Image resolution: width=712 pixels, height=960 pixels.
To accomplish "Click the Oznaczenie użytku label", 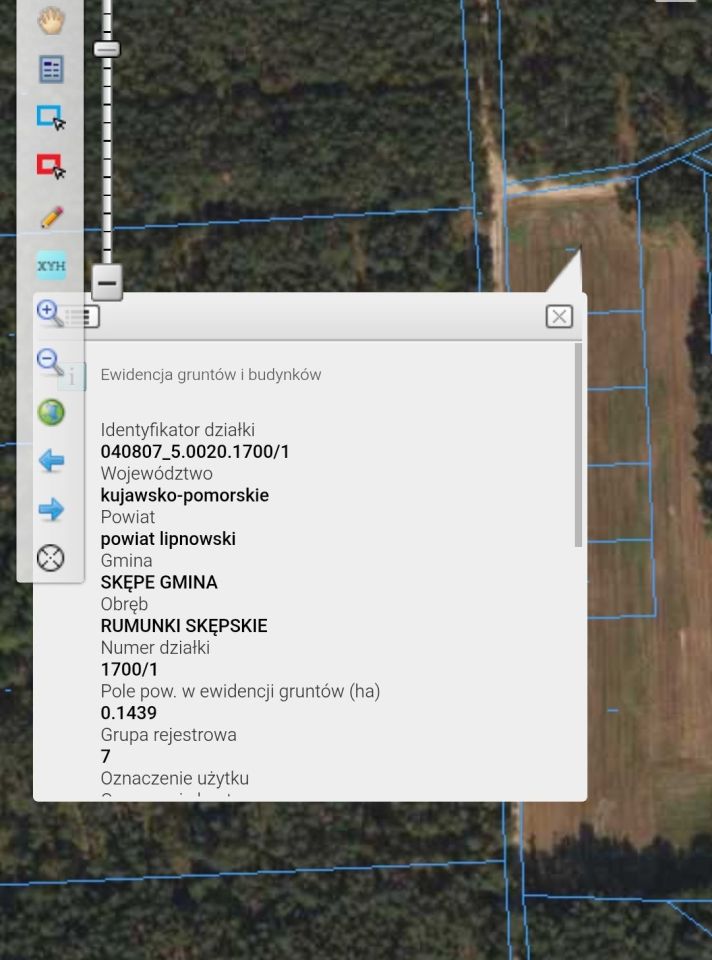I will point(174,778).
